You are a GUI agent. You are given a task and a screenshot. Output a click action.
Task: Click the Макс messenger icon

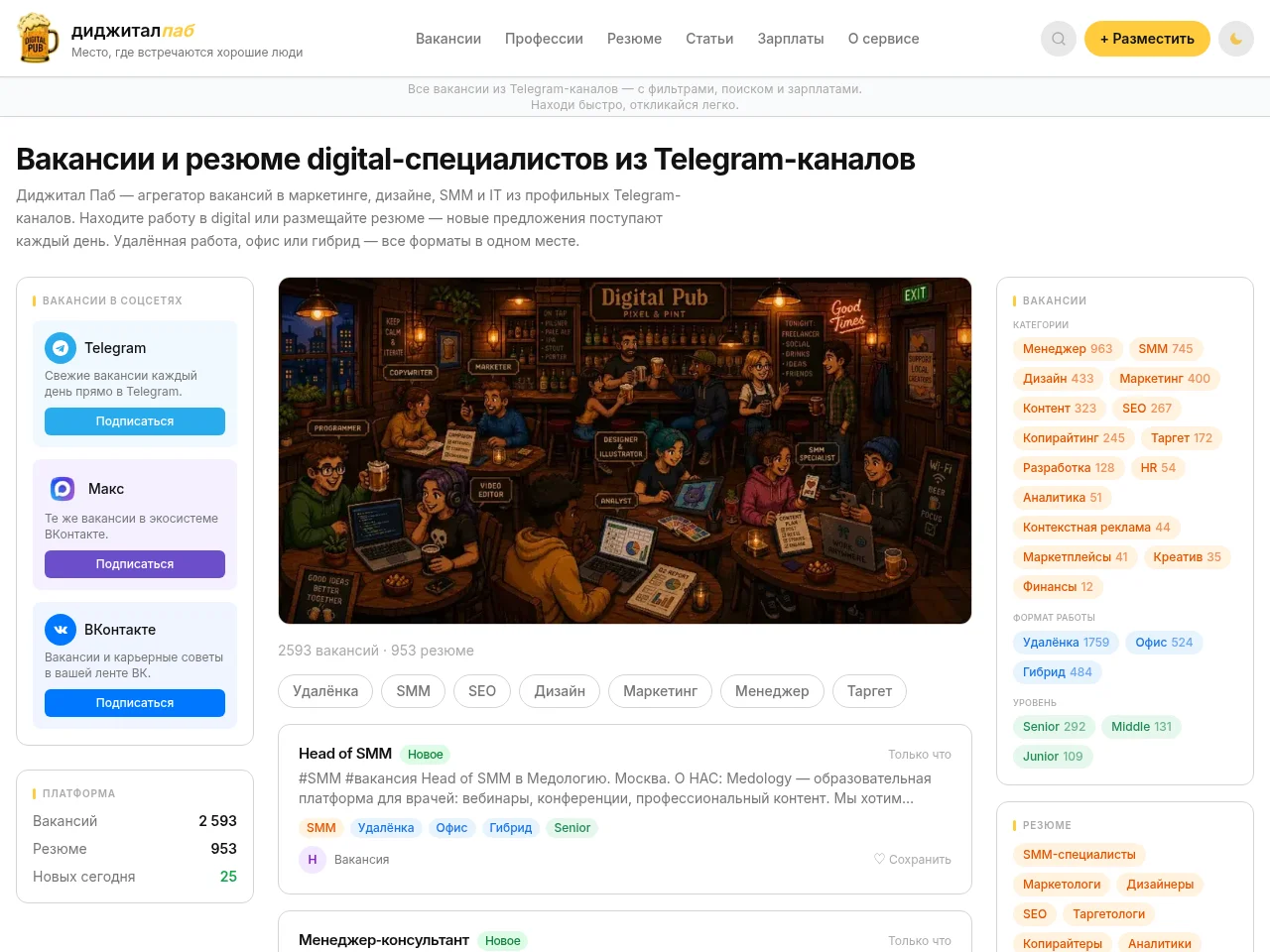pos(63,489)
